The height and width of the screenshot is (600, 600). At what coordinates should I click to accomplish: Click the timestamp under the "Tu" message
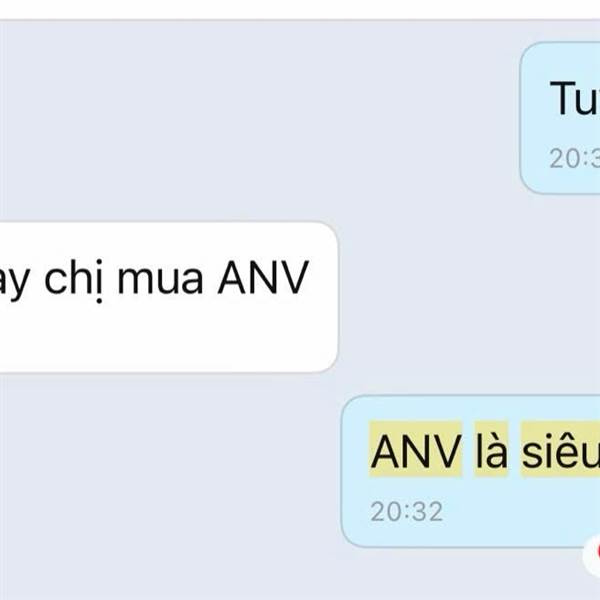(x=575, y=158)
